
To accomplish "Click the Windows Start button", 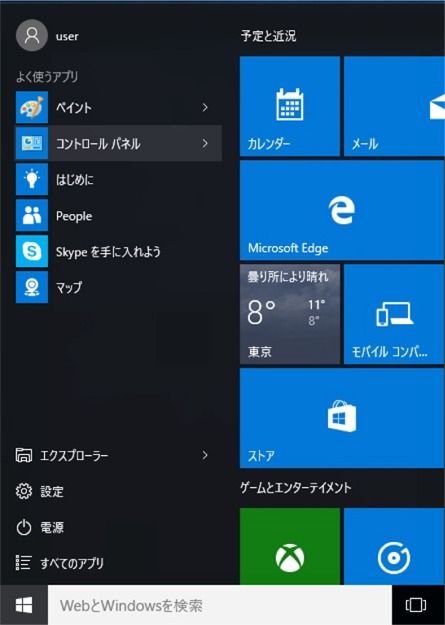I will pos(24,605).
